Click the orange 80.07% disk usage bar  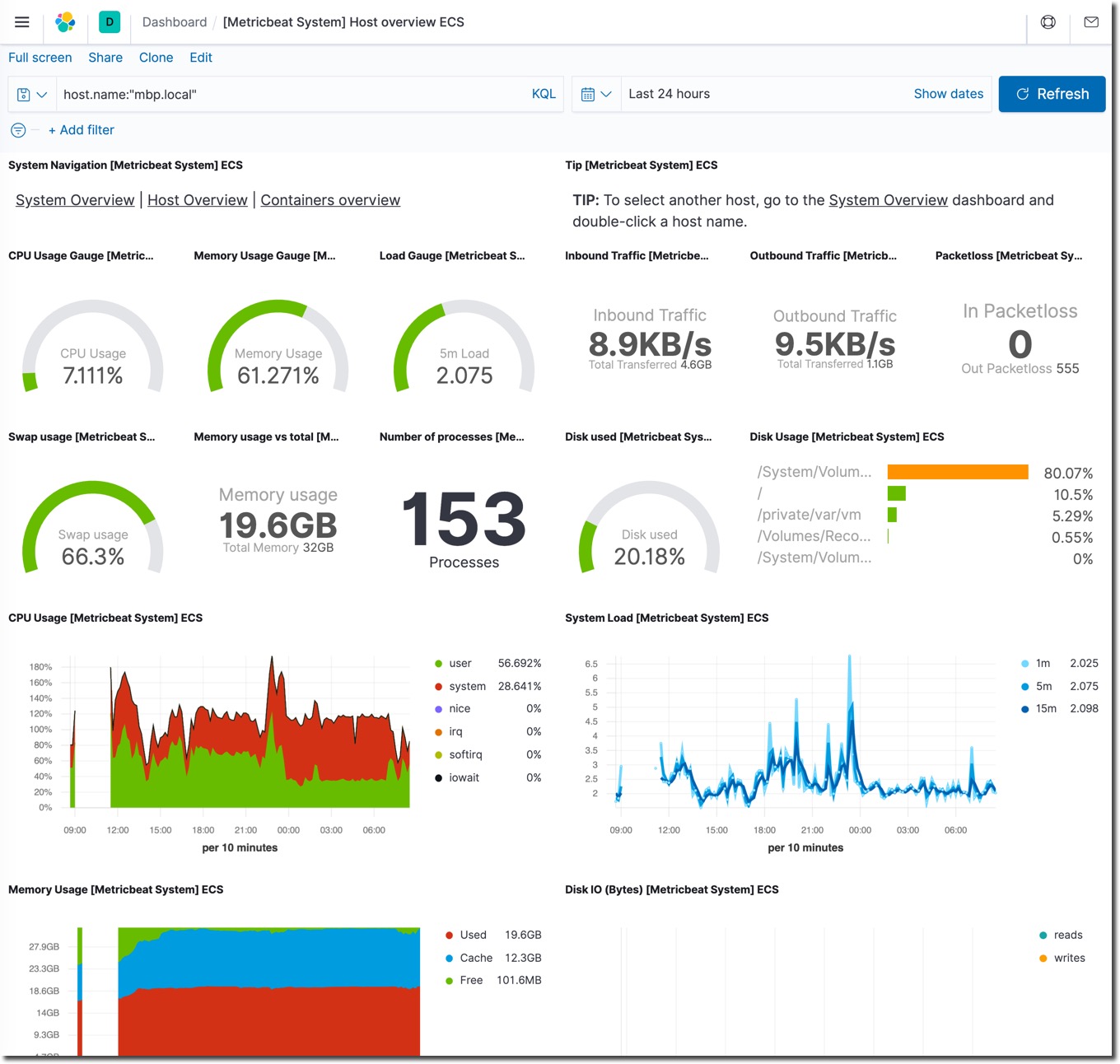coord(958,472)
